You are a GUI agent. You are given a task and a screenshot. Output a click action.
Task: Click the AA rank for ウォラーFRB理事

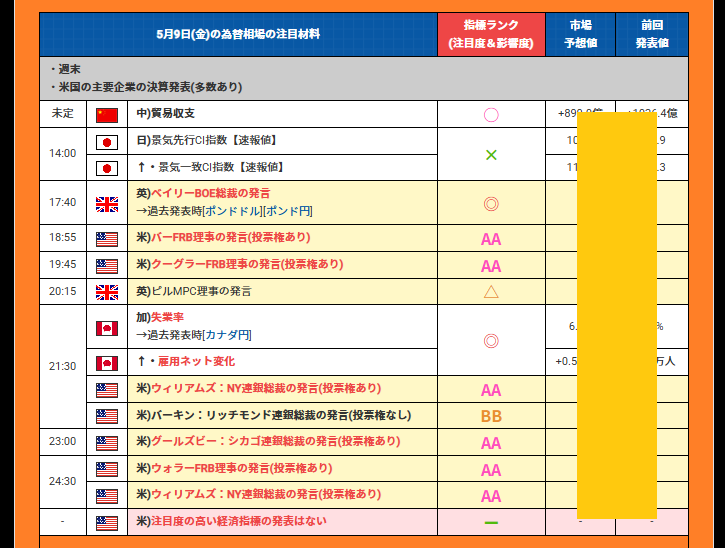point(491,470)
